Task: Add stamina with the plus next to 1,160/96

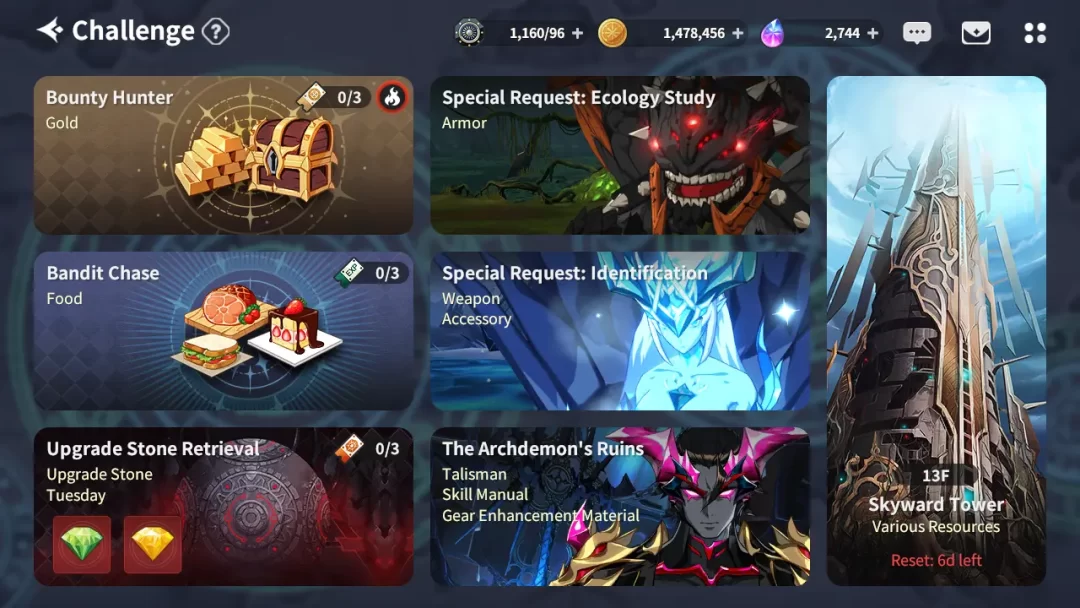Action: click(x=577, y=33)
